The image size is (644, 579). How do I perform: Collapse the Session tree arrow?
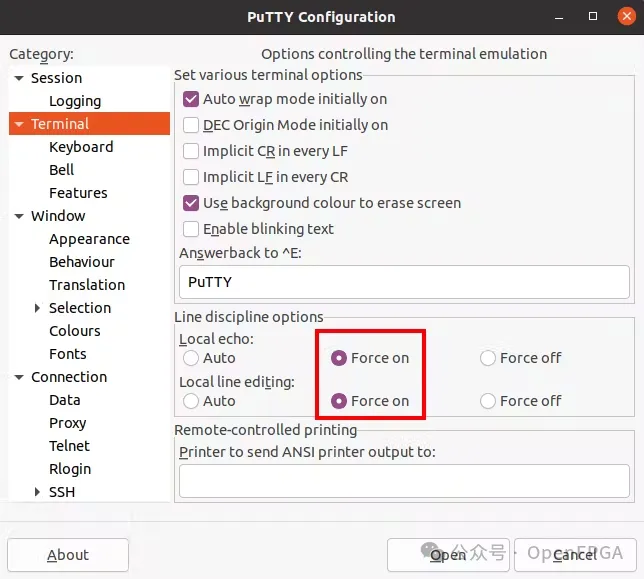pos(19,78)
